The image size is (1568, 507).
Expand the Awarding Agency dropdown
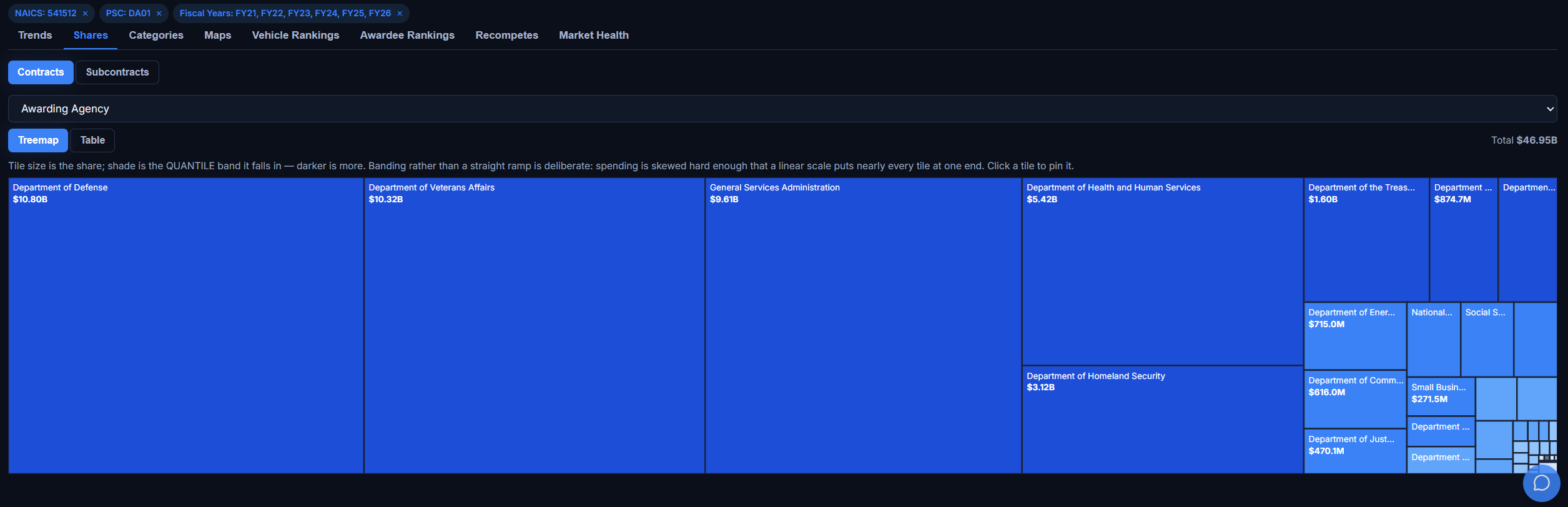tap(782, 109)
